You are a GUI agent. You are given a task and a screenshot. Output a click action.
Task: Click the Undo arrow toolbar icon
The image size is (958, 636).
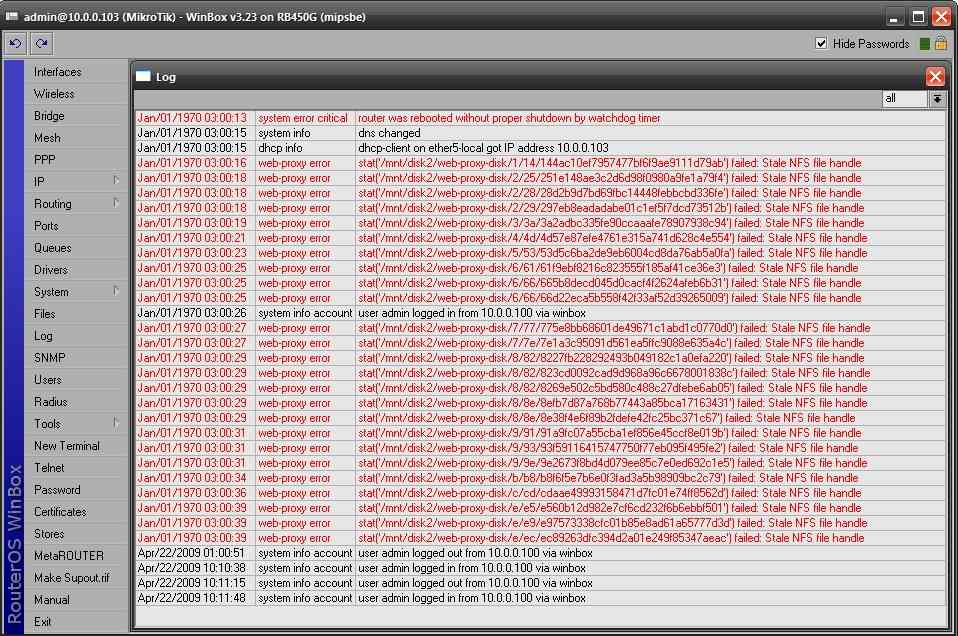(x=15, y=43)
